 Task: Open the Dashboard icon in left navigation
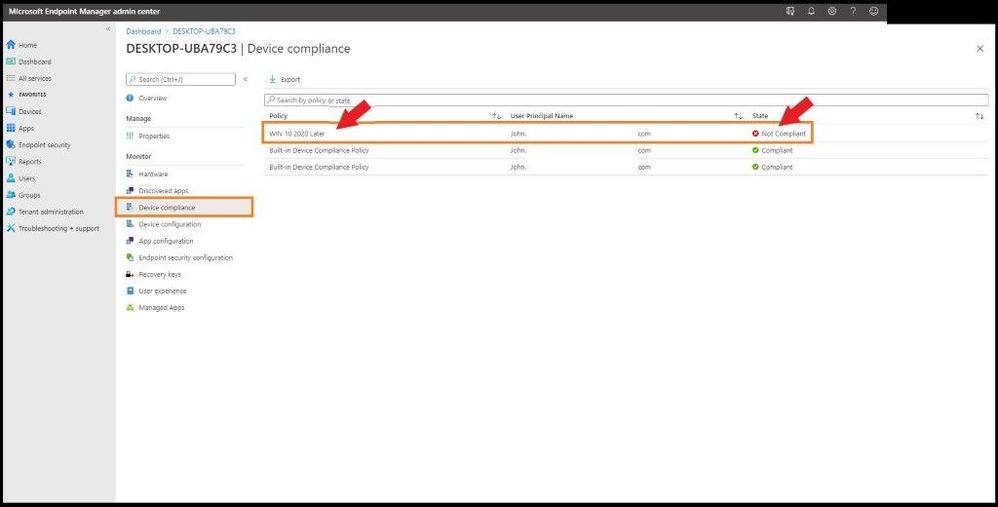[11, 62]
